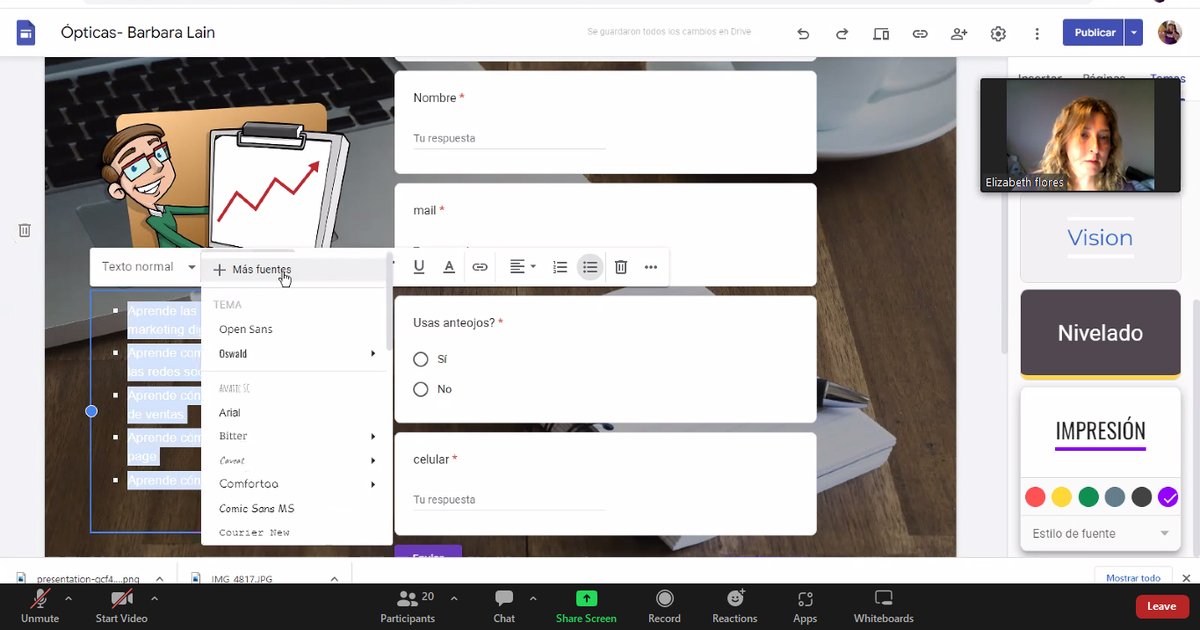This screenshot has height=630, width=1200.
Task: Expand Bitter font variants arrow
Action: (373, 436)
